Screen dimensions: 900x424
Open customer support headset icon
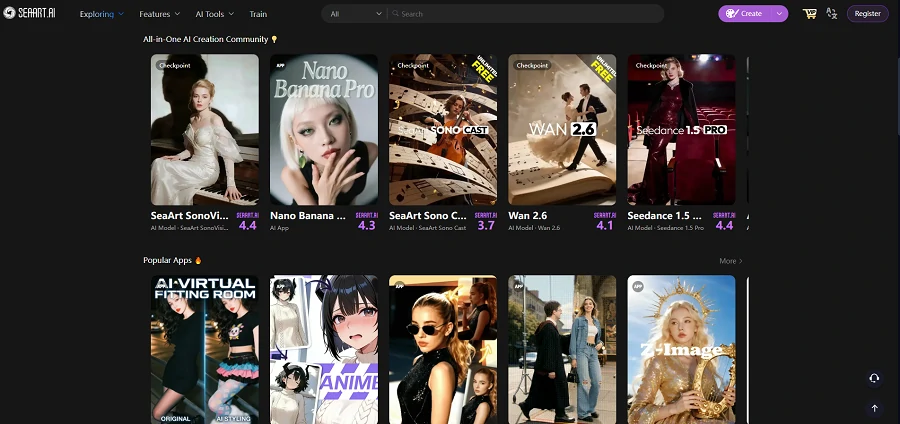tap(874, 378)
